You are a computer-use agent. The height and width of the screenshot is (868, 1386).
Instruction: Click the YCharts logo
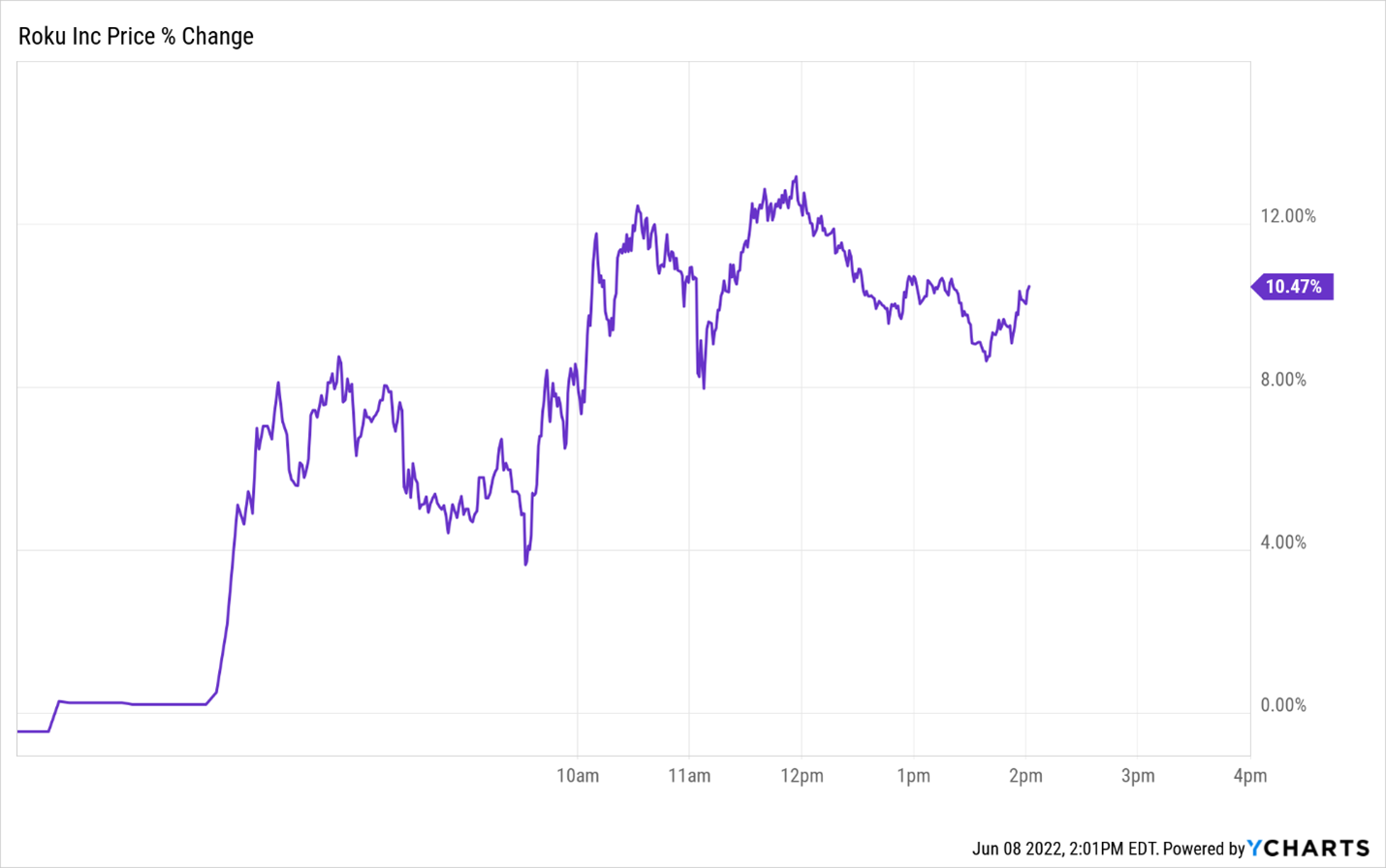pos(1308,849)
